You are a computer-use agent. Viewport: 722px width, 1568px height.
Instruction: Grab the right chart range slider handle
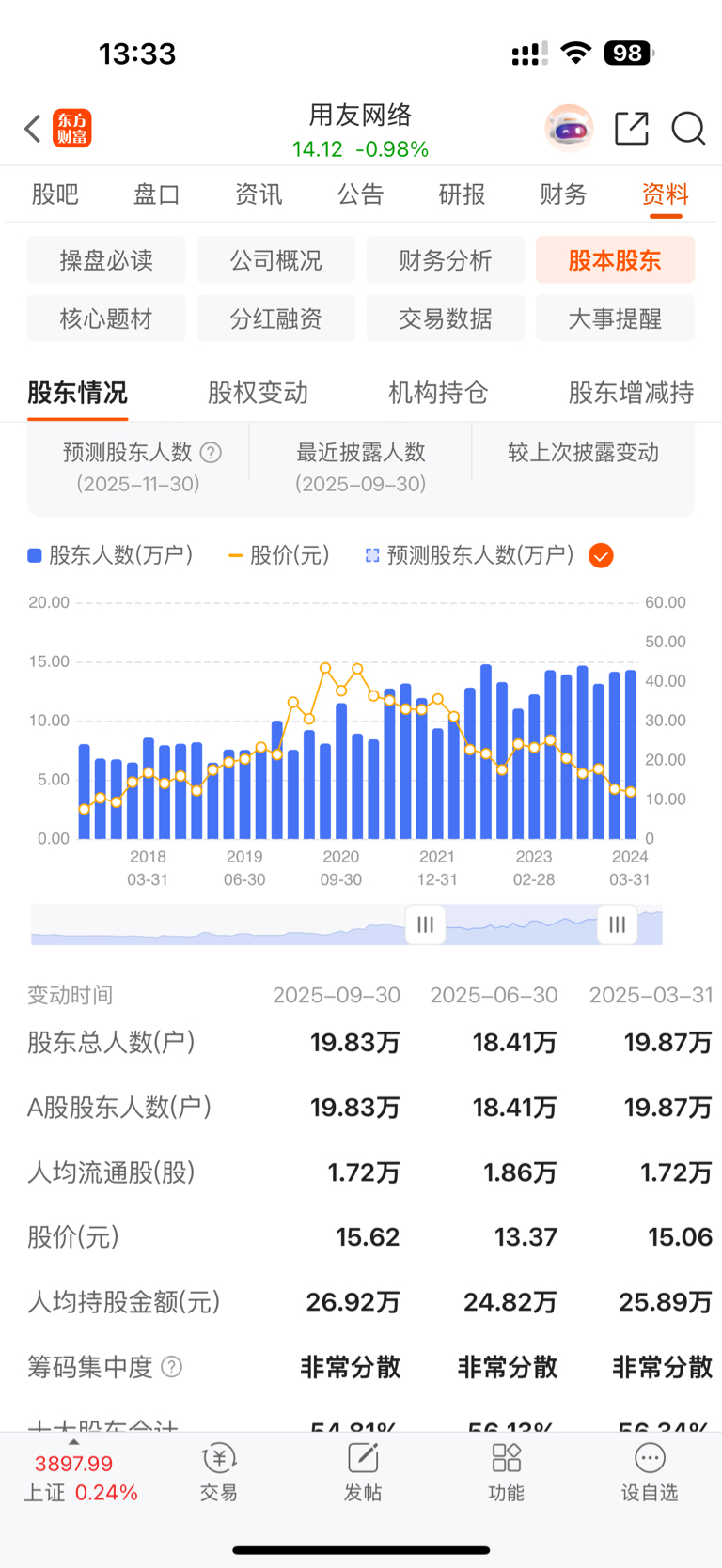click(618, 924)
